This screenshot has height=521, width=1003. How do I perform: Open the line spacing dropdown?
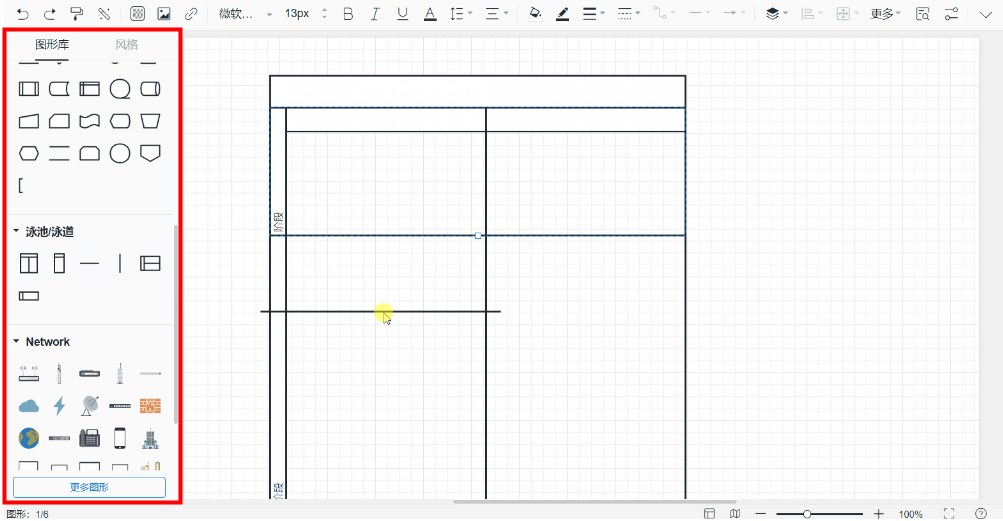(x=461, y=13)
